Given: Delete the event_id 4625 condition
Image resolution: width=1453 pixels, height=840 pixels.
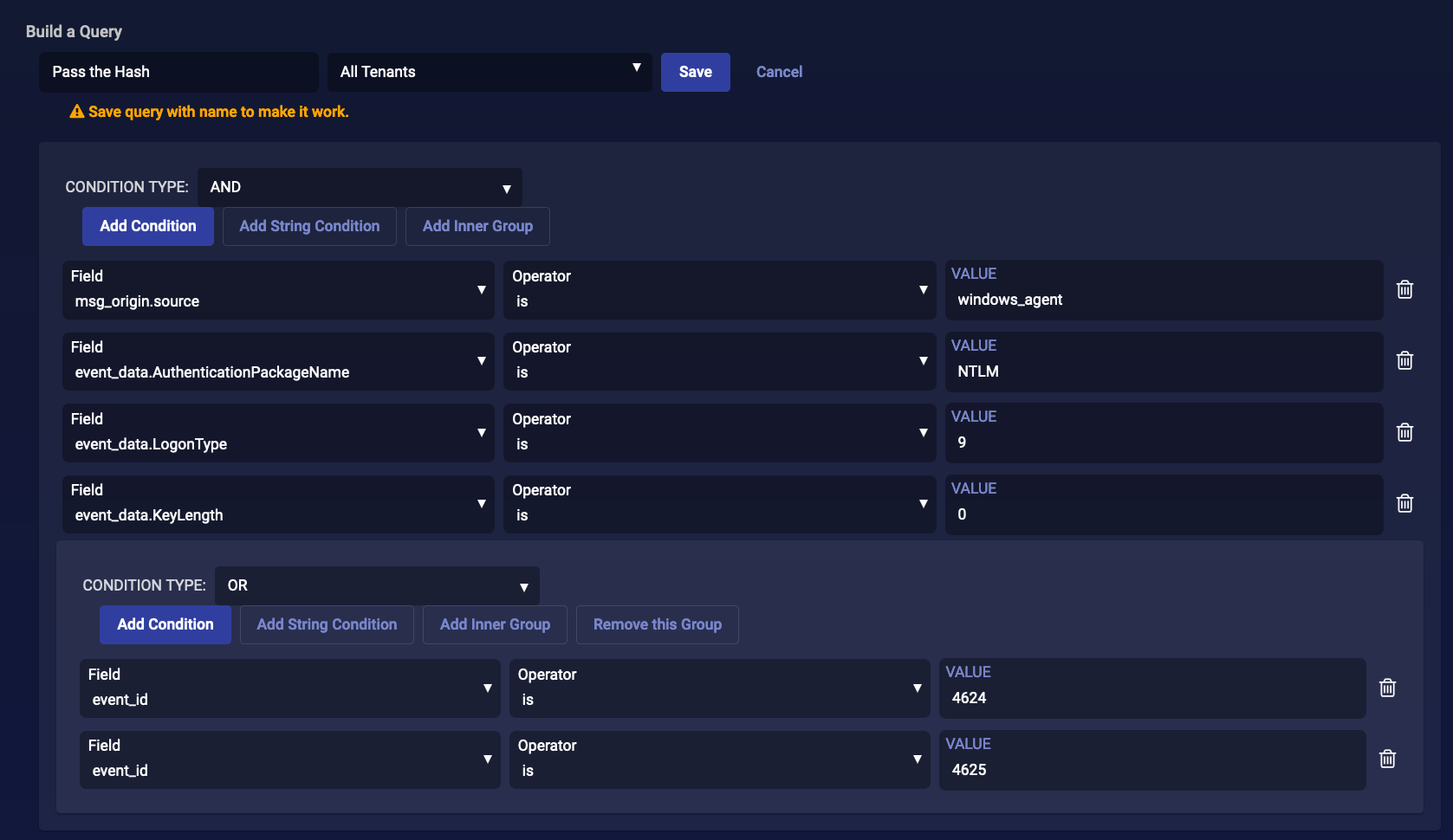Looking at the screenshot, I should pos(1387,759).
